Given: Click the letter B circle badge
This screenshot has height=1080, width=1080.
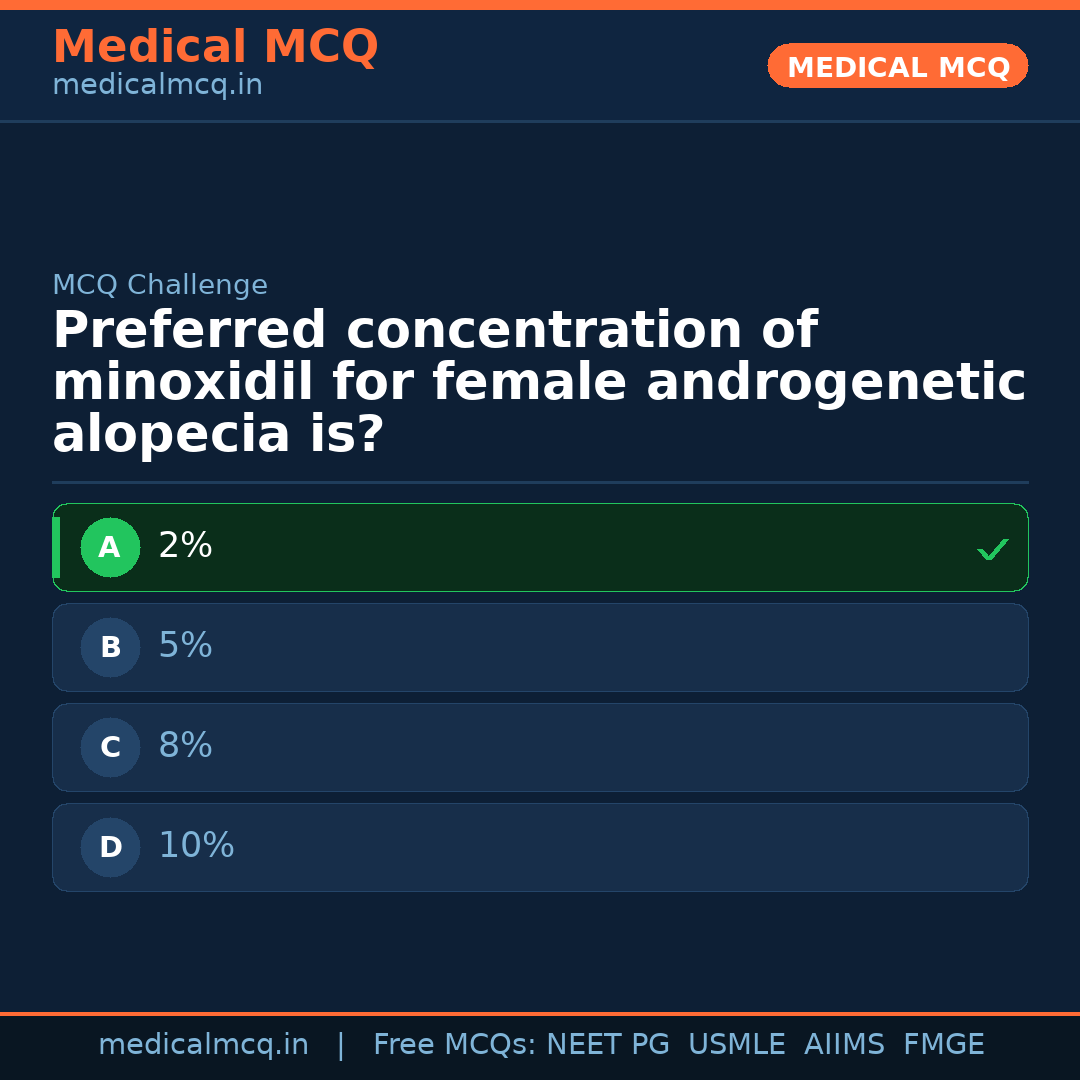Looking at the screenshot, I should coord(110,648).
